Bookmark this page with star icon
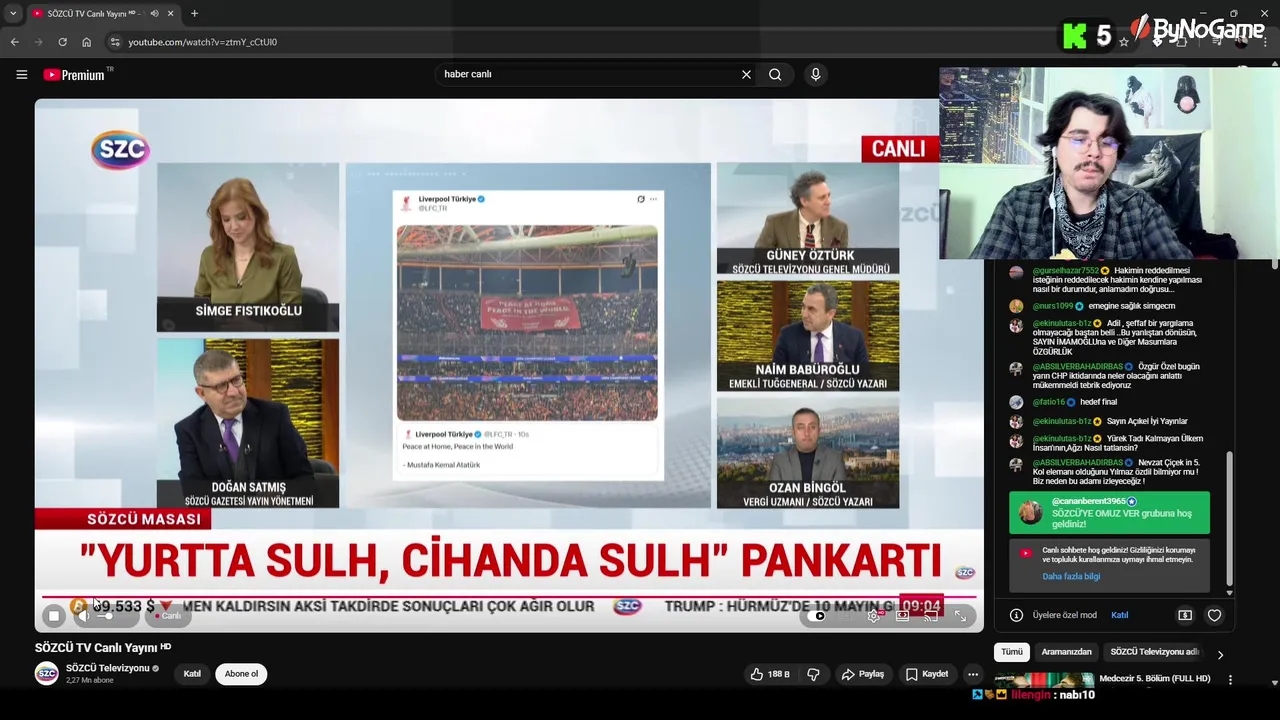The height and width of the screenshot is (720, 1280). point(1124,42)
